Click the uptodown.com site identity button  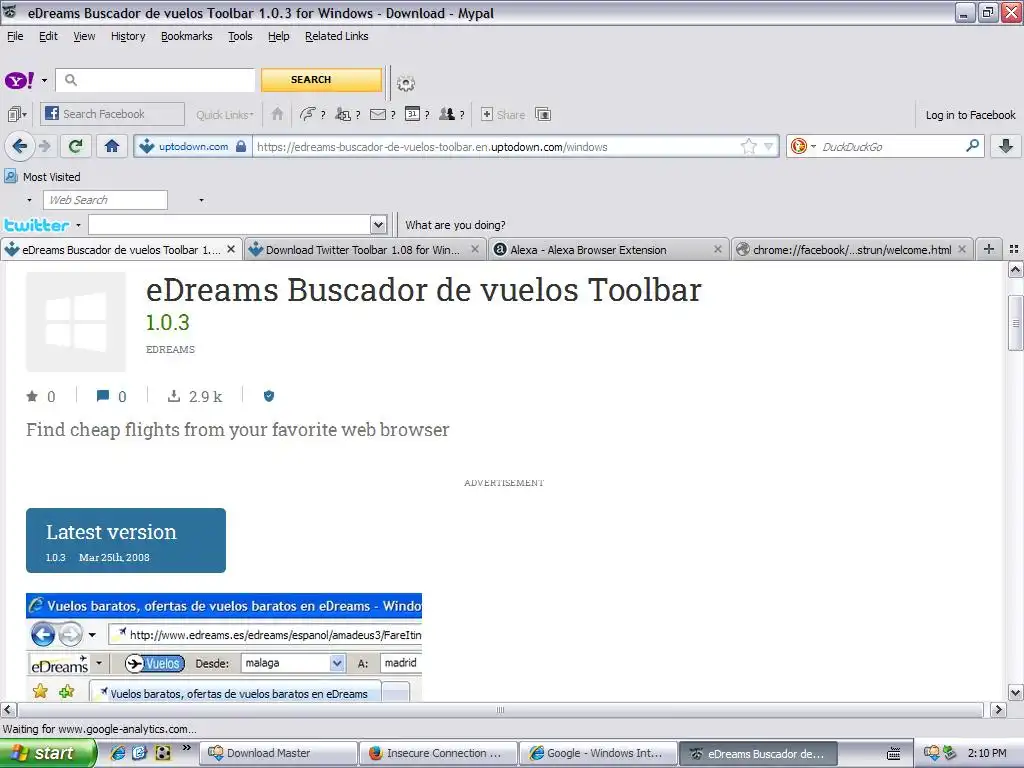193,146
